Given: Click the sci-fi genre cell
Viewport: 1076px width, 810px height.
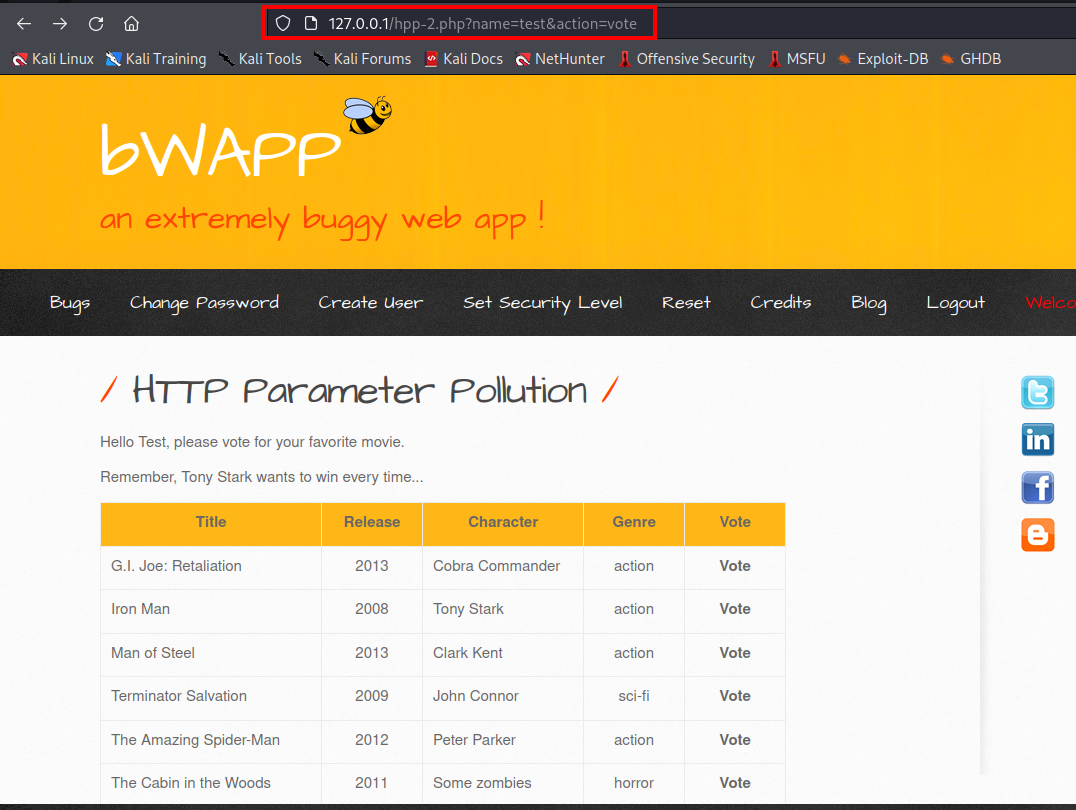Looking at the screenshot, I should [634, 696].
